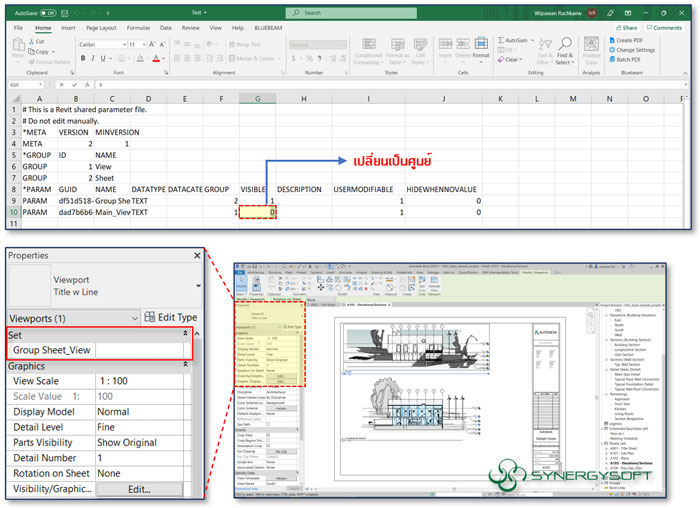700x508 pixels.
Task: Click Bluebeam Batch PDF
Action: click(625, 59)
